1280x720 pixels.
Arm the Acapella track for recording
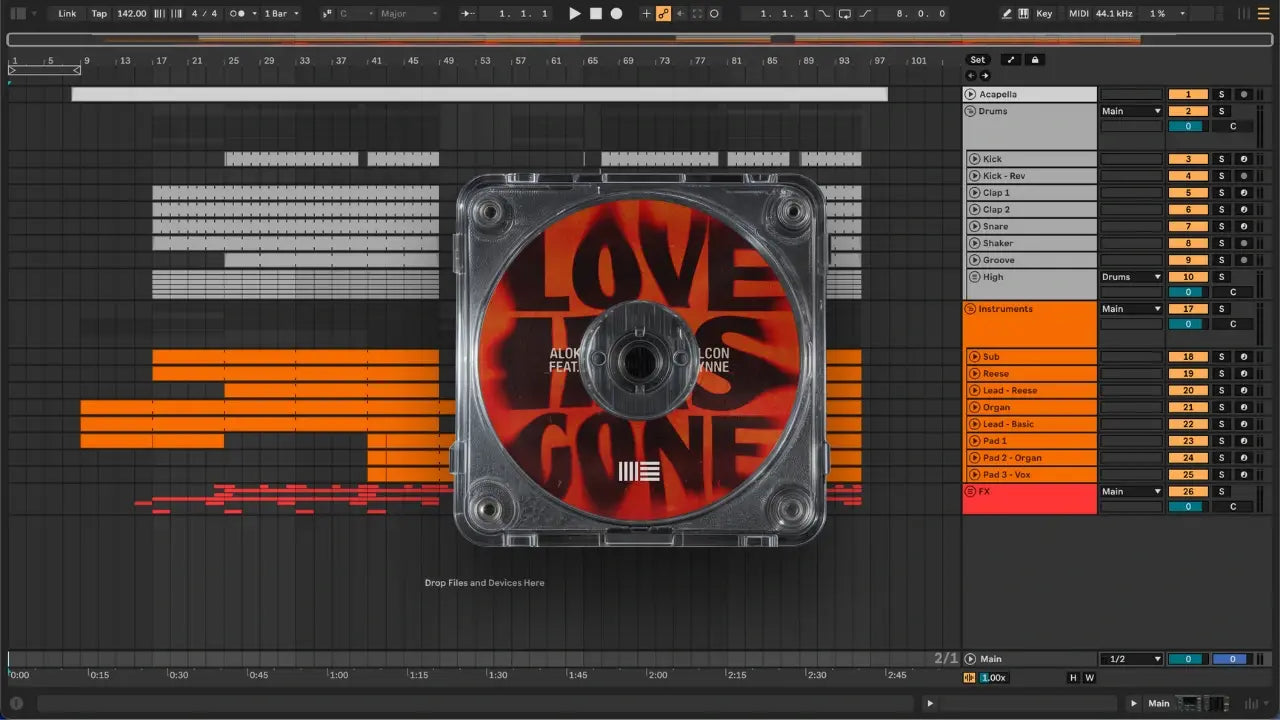click(x=1243, y=94)
